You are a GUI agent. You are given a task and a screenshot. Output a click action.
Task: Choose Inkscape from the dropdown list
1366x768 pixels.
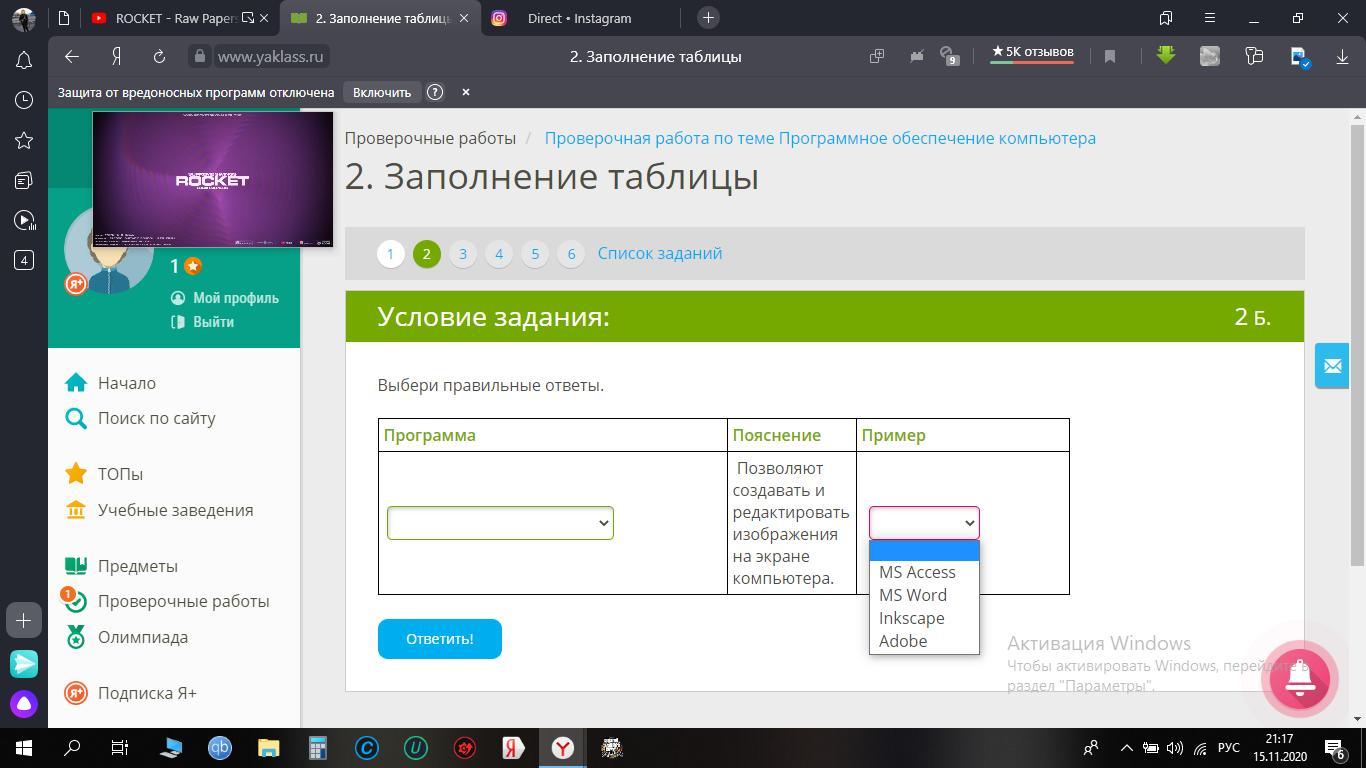(912, 618)
